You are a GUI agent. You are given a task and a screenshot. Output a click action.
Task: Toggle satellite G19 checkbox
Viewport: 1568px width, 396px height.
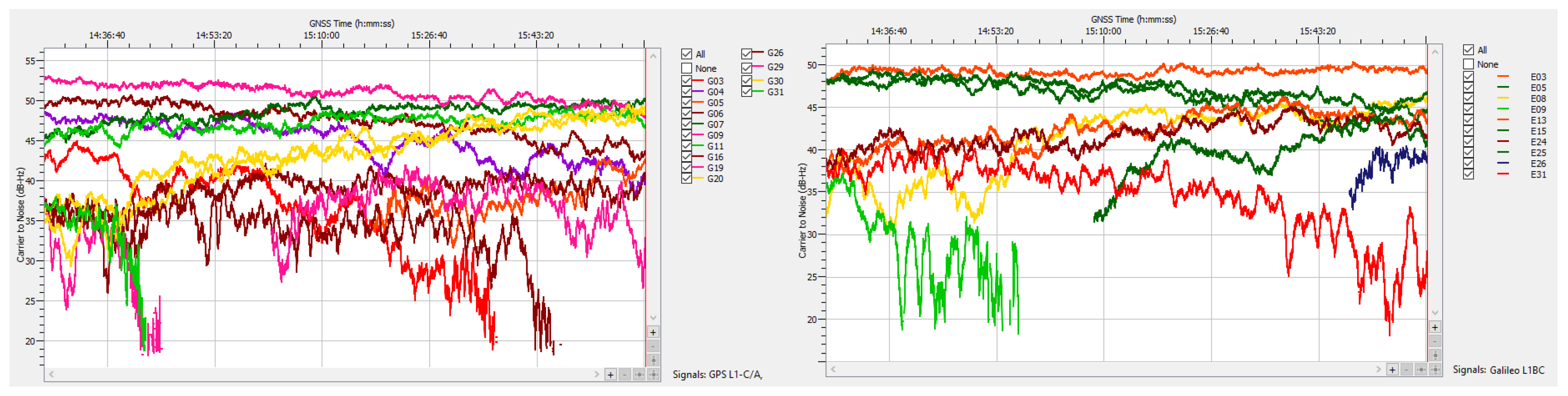click(x=686, y=168)
